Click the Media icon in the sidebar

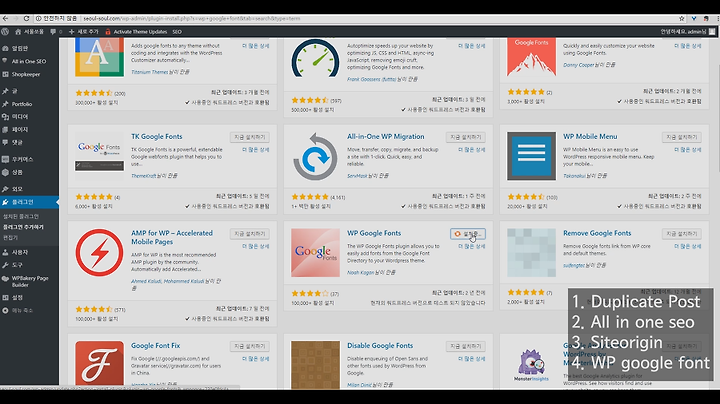pos(6,117)
